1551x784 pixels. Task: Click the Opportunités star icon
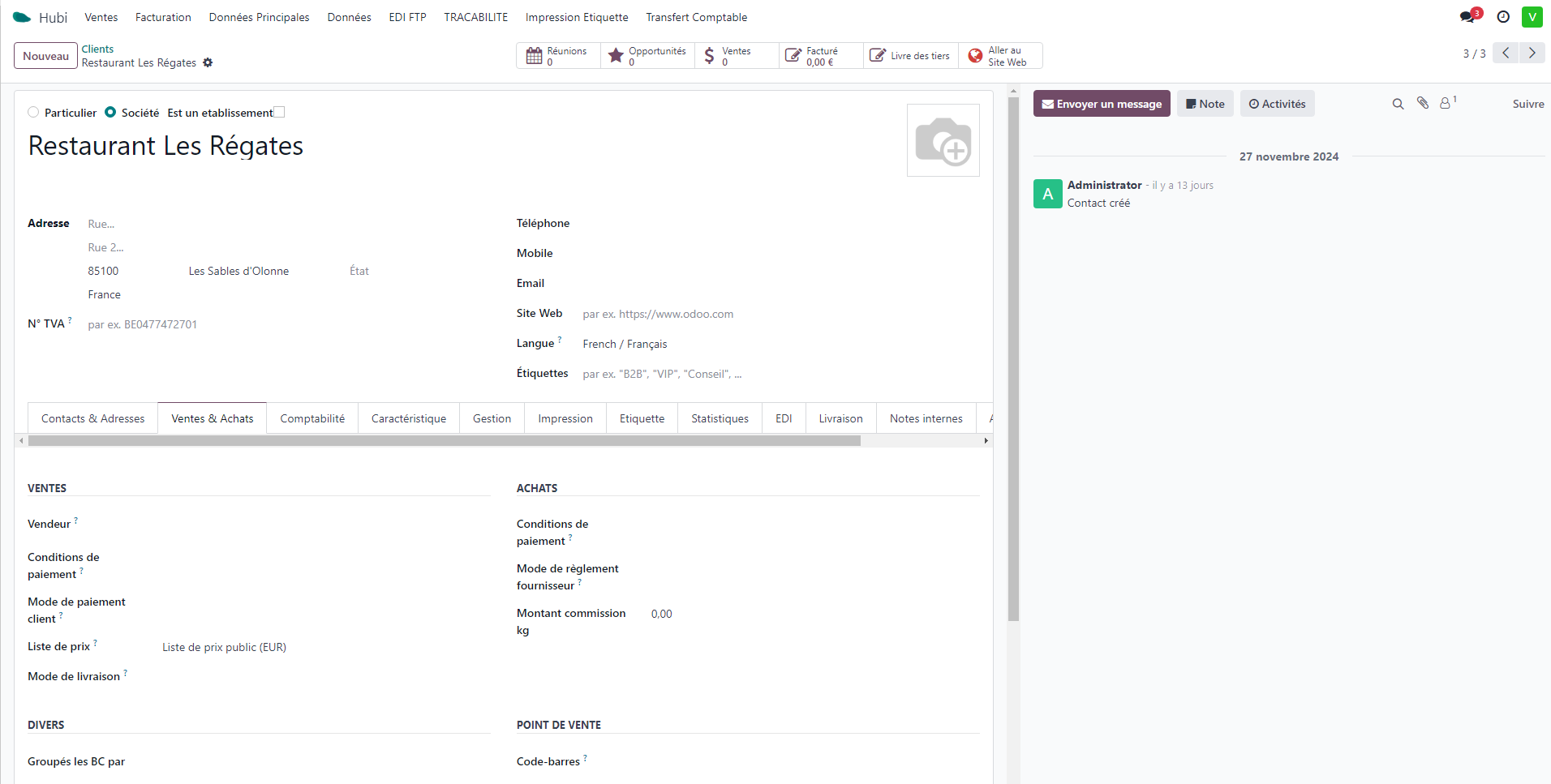pos(617,54)
